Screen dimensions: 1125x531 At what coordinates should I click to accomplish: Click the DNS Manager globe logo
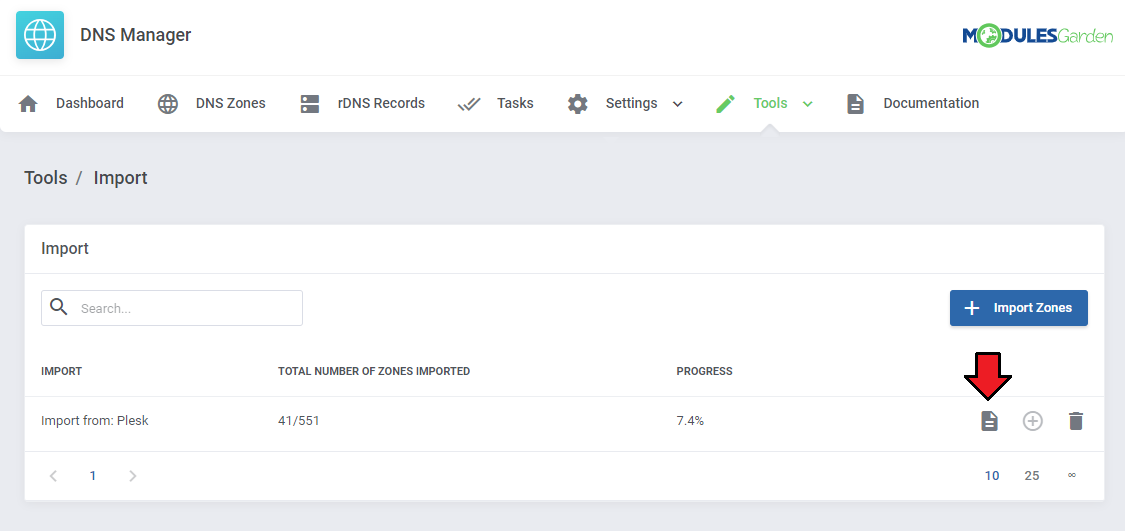(x=39, y=34)
